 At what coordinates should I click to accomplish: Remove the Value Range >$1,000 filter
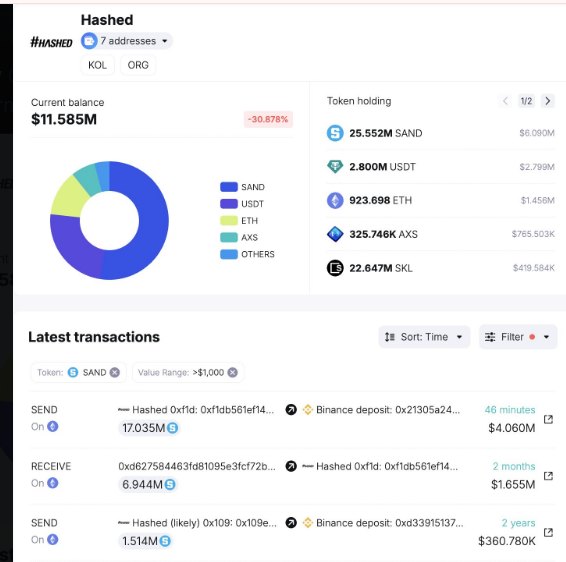pos(233,372)
